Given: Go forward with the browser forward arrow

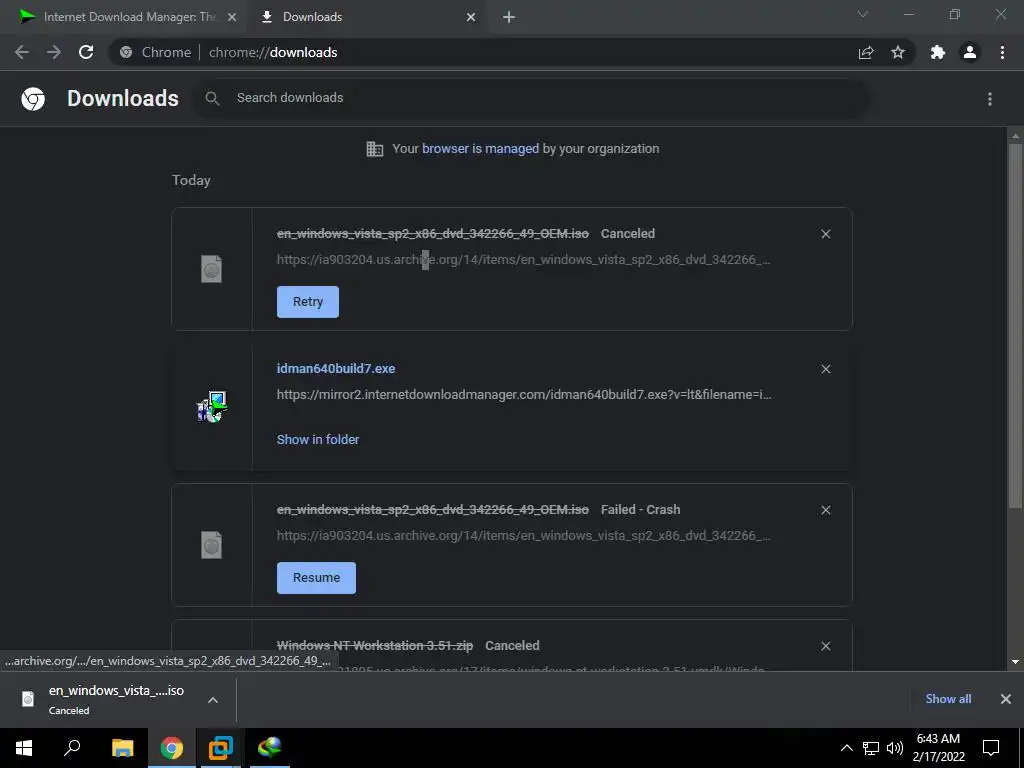Looking at the screenshot, I should [54, 52].
